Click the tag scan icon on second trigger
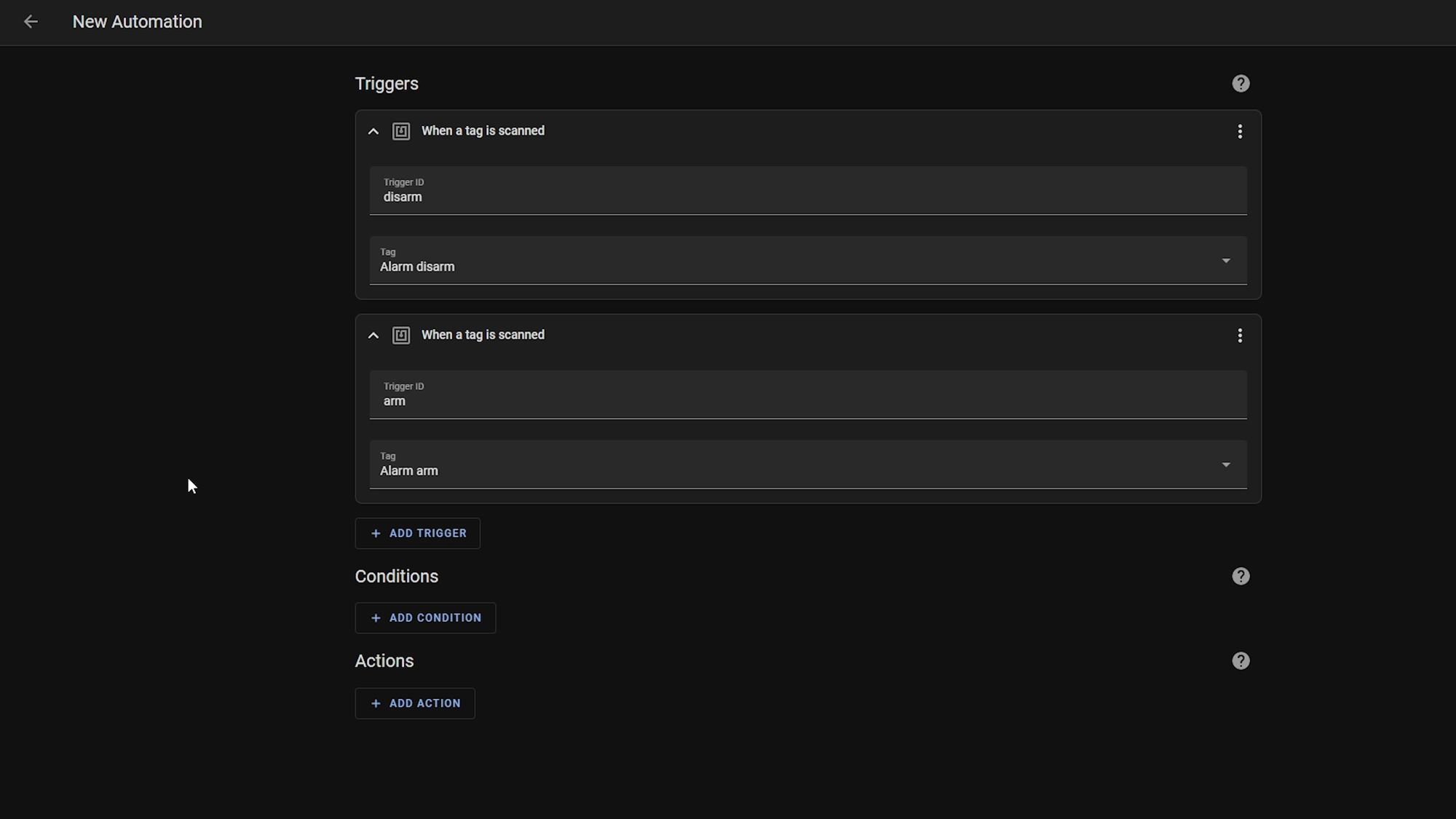Viewport: 1456px width, 819px height. [x=402, y=335]
